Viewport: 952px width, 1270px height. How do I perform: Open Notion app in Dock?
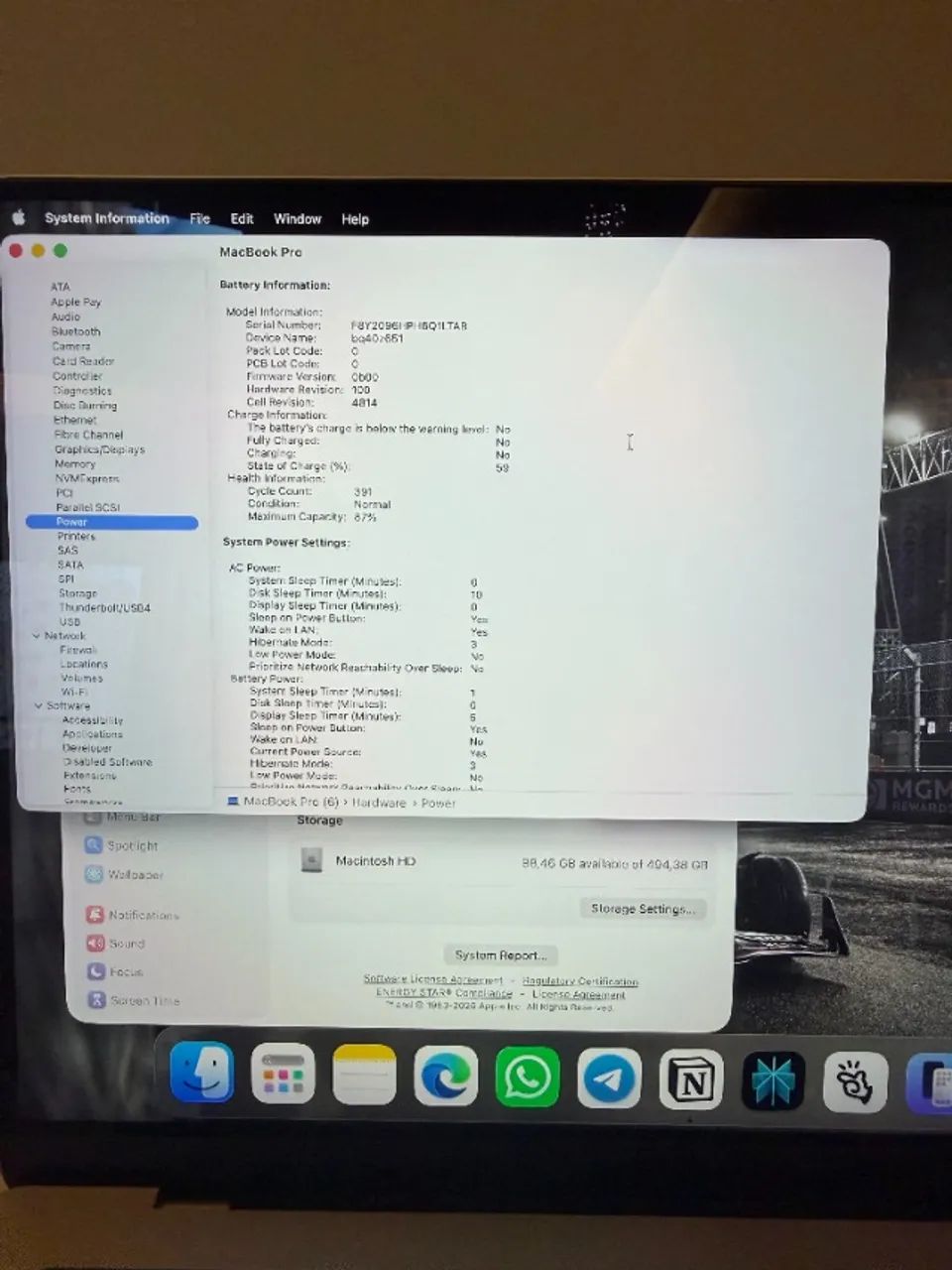tap(691, 1079)
